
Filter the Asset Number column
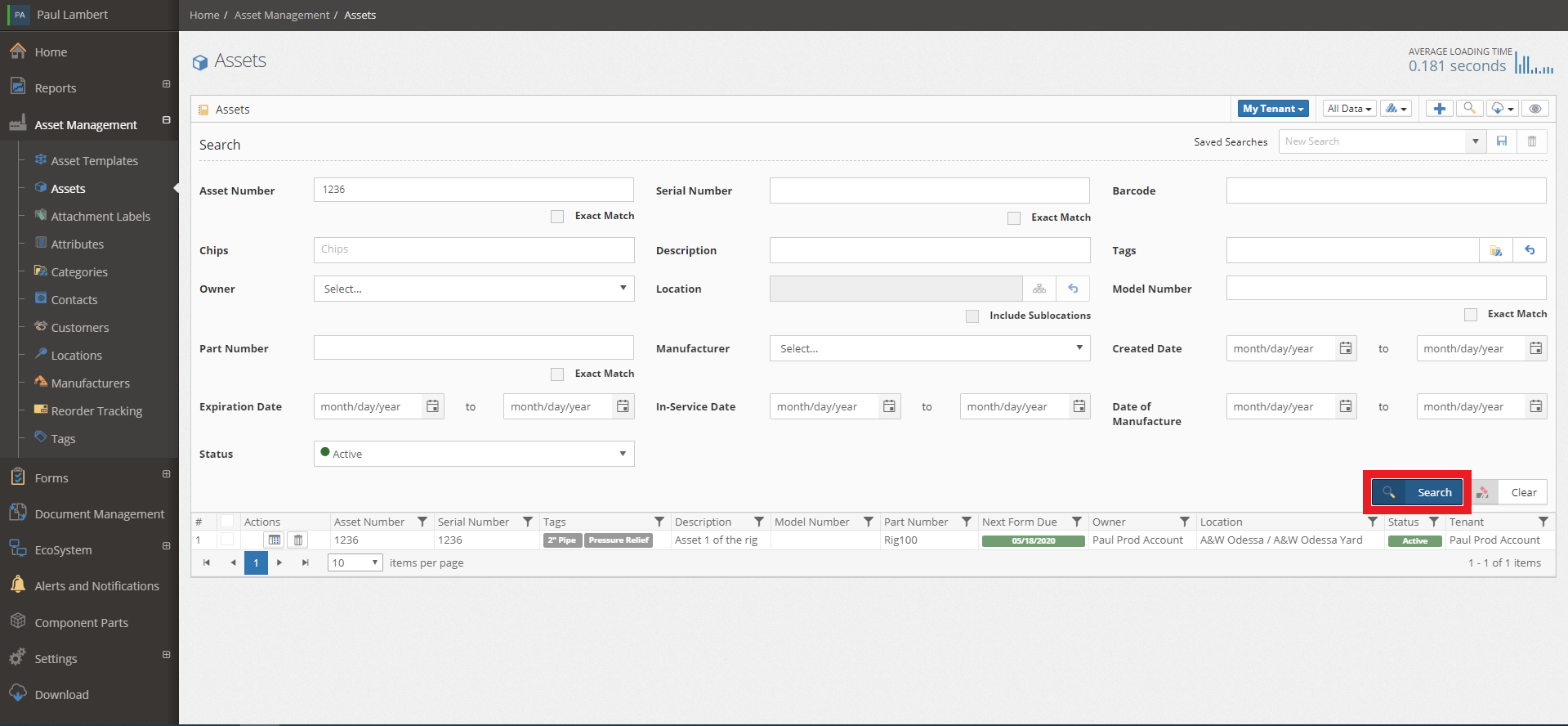click(422, 522)
